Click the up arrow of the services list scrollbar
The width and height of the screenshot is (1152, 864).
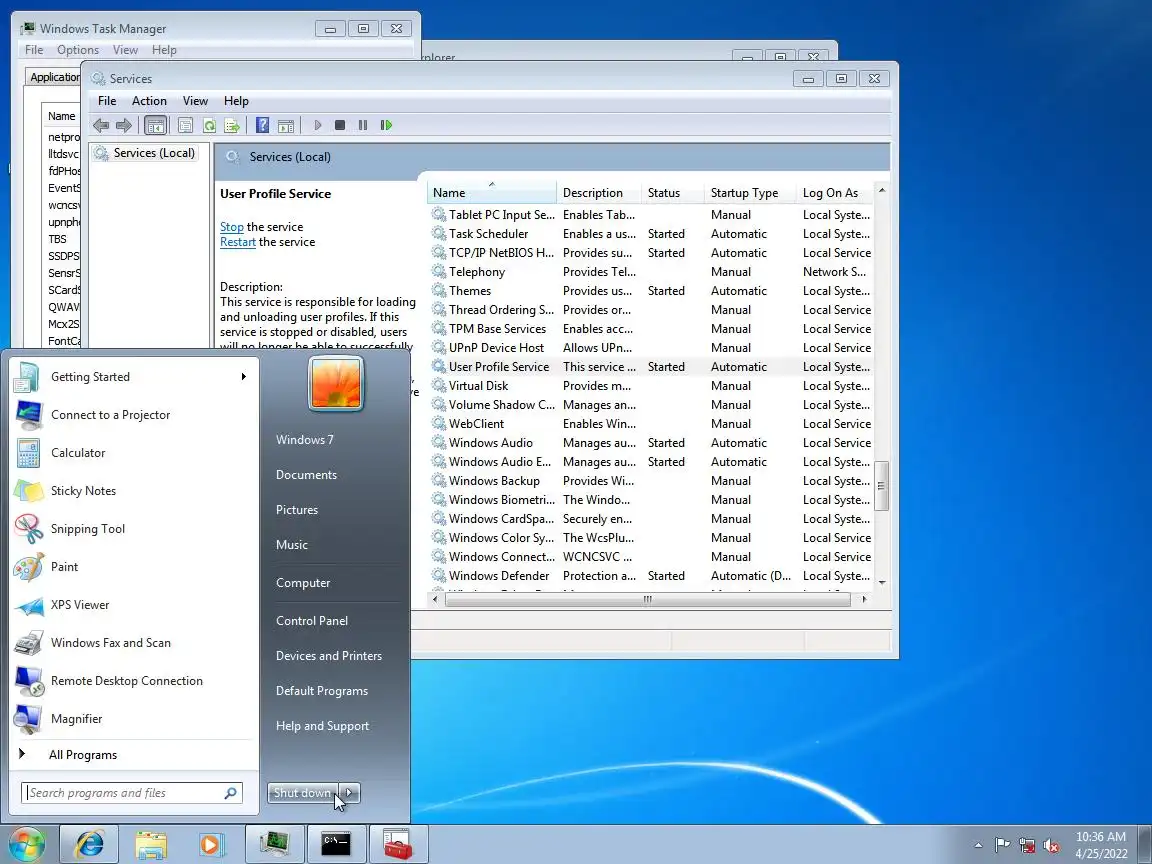[x=882, y=190]
